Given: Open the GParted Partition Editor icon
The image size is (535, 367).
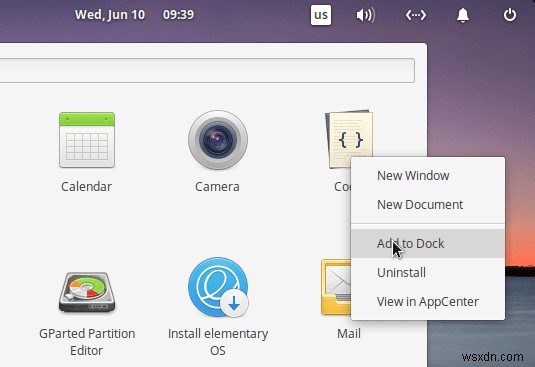Looking at the screenshot, I should pos(87,292).
